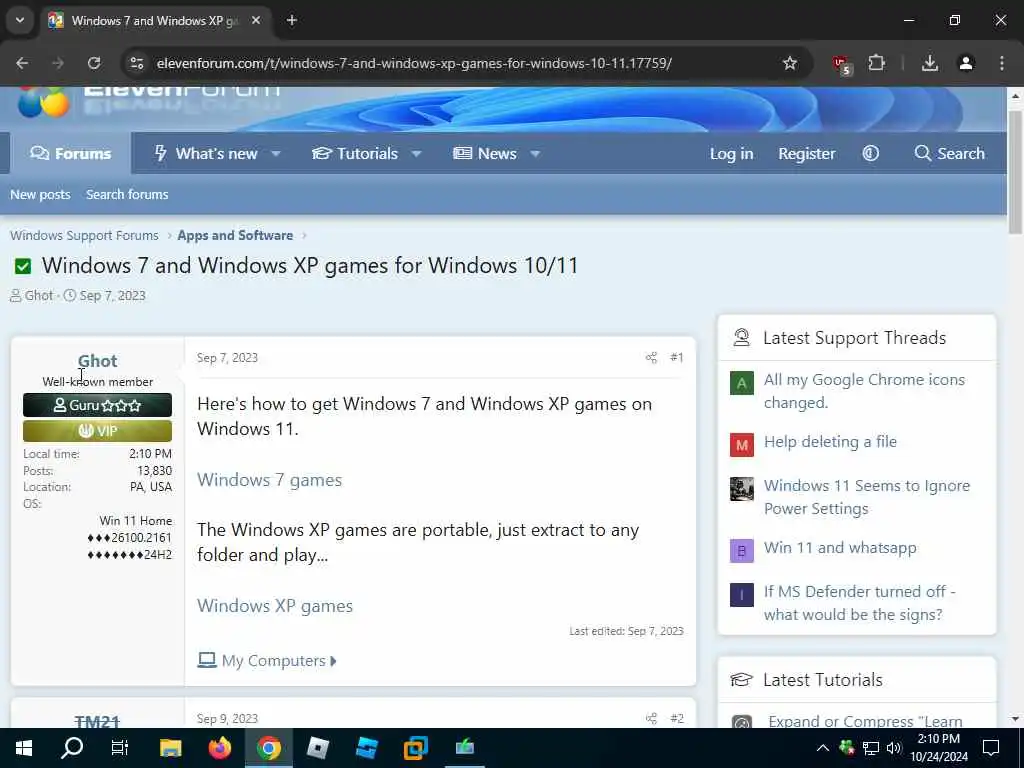Open the Chrome downloads icon
Viewport: 1024px width, 768px height.
929,63
